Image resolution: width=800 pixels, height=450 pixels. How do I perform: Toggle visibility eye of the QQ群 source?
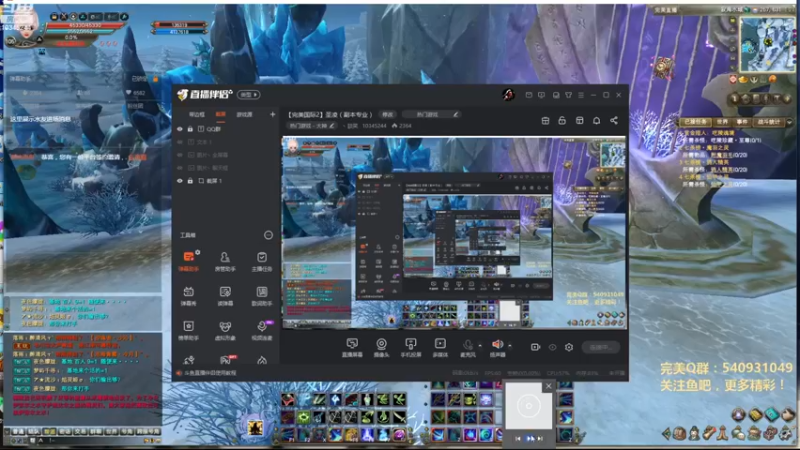pyautogui.click(x=180, y=129)
